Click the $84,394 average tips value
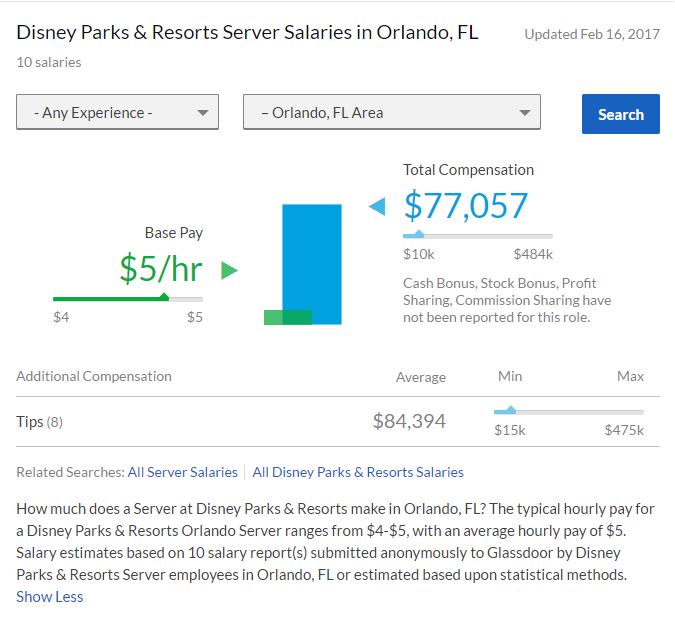The image size is (675, 617). [409, 422]
